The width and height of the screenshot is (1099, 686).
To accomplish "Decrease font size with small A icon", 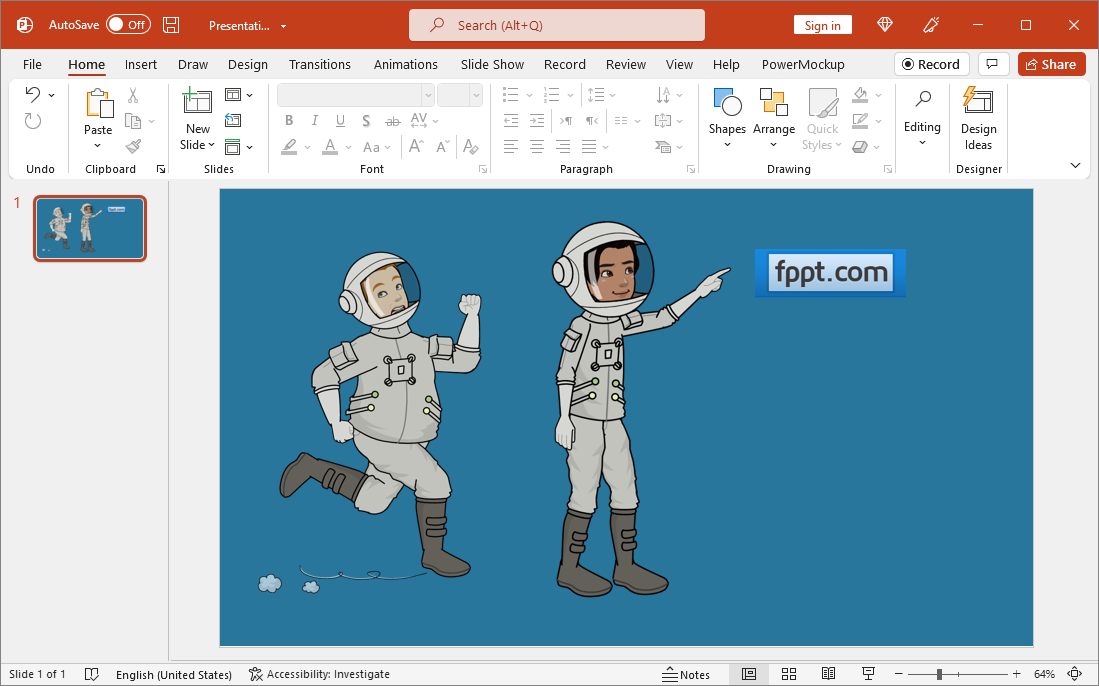I will 443,146.
